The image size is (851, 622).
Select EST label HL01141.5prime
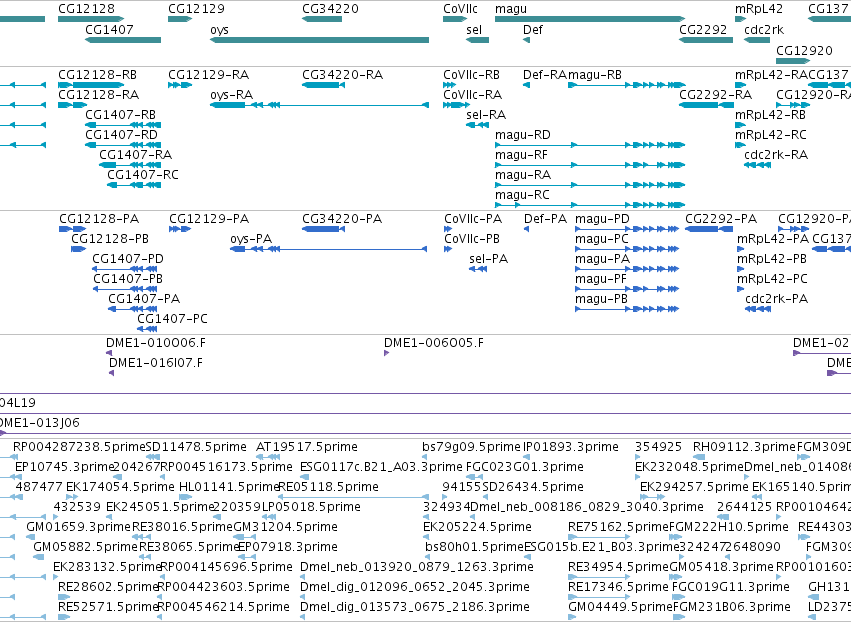click(229, 487)
